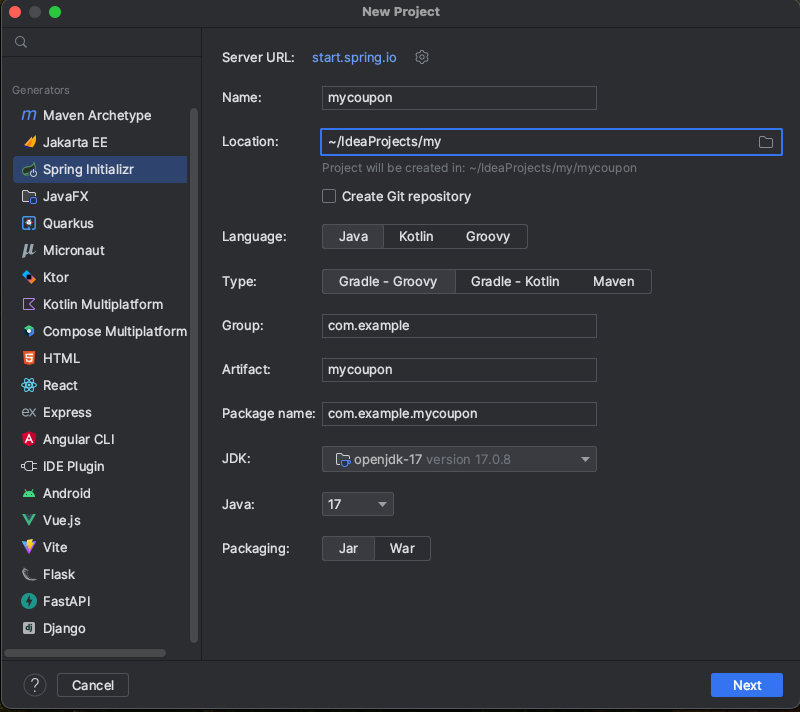Select Kotlin Multiplatform generator

click(100, 304)
